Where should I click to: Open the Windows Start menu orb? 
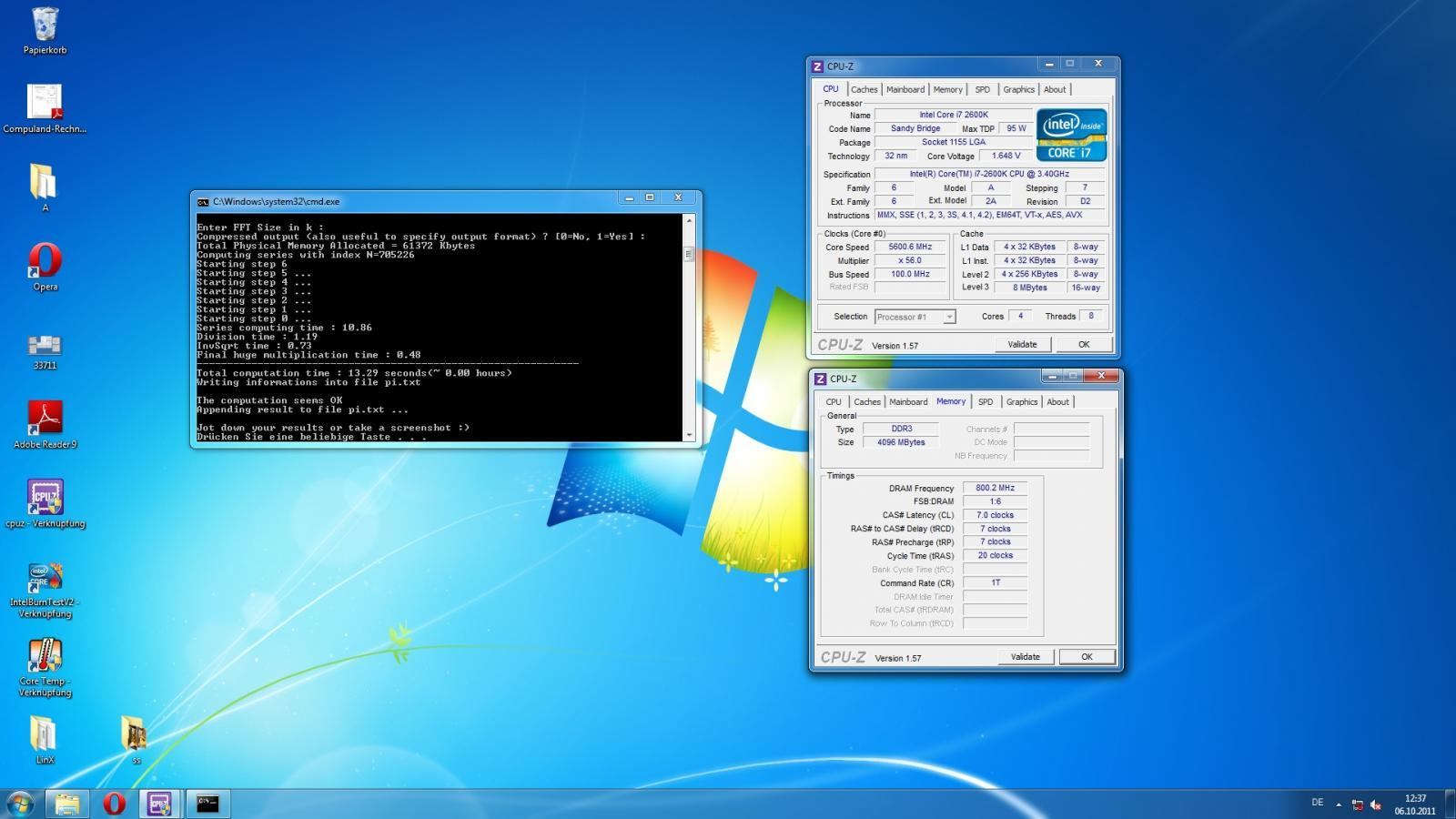pyautogui.click(x=20, y=804)
